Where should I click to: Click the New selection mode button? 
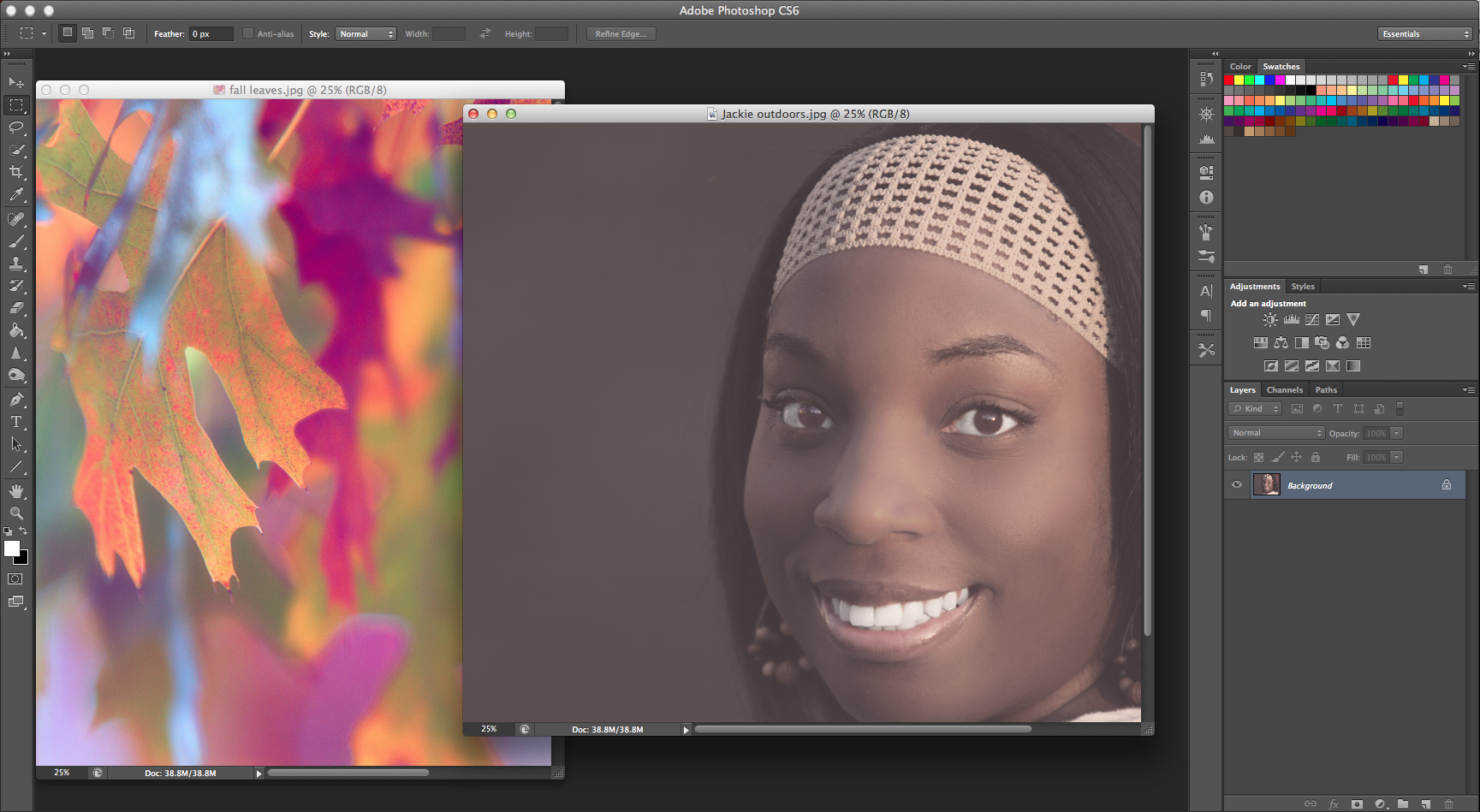tap(67, 33)
